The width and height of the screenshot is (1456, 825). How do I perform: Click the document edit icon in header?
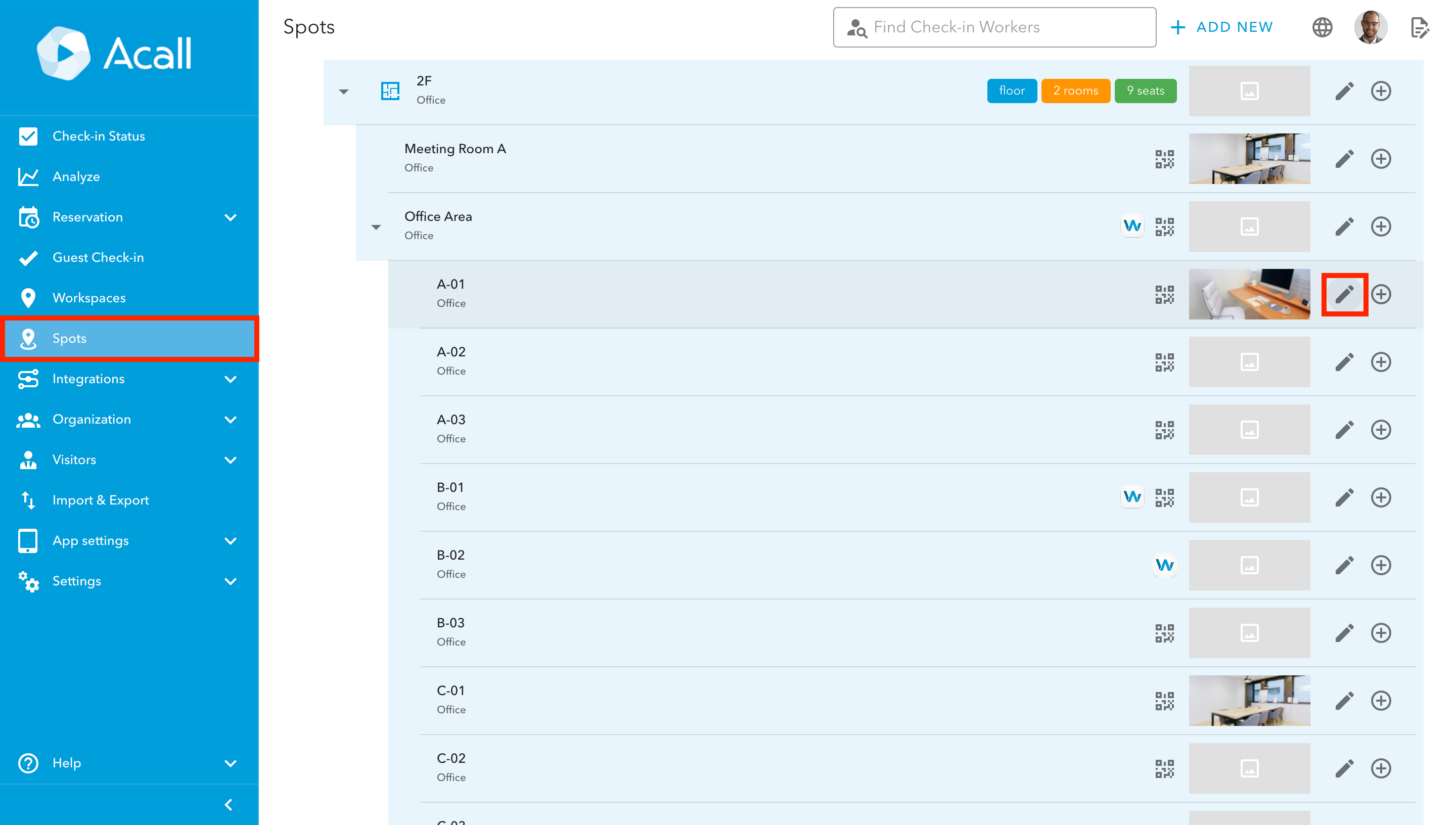pos(1419,27)
